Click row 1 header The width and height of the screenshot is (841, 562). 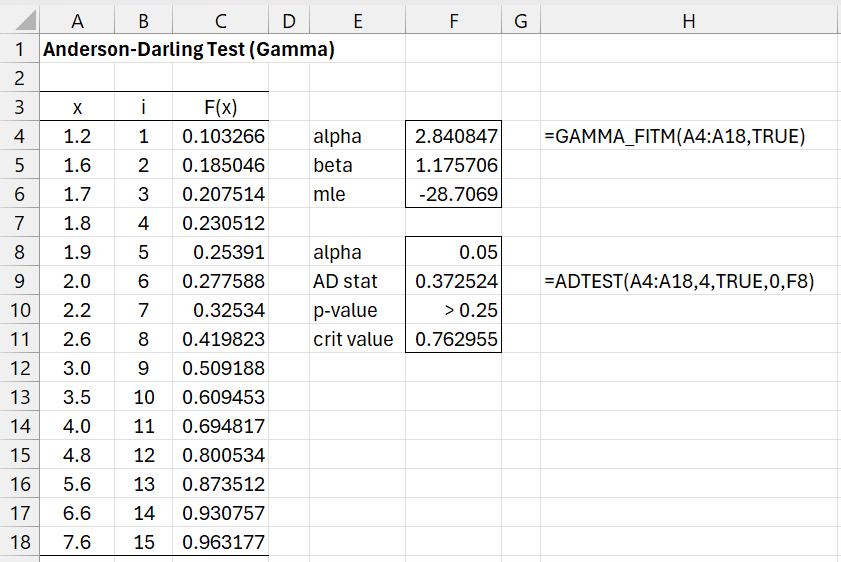19,49
